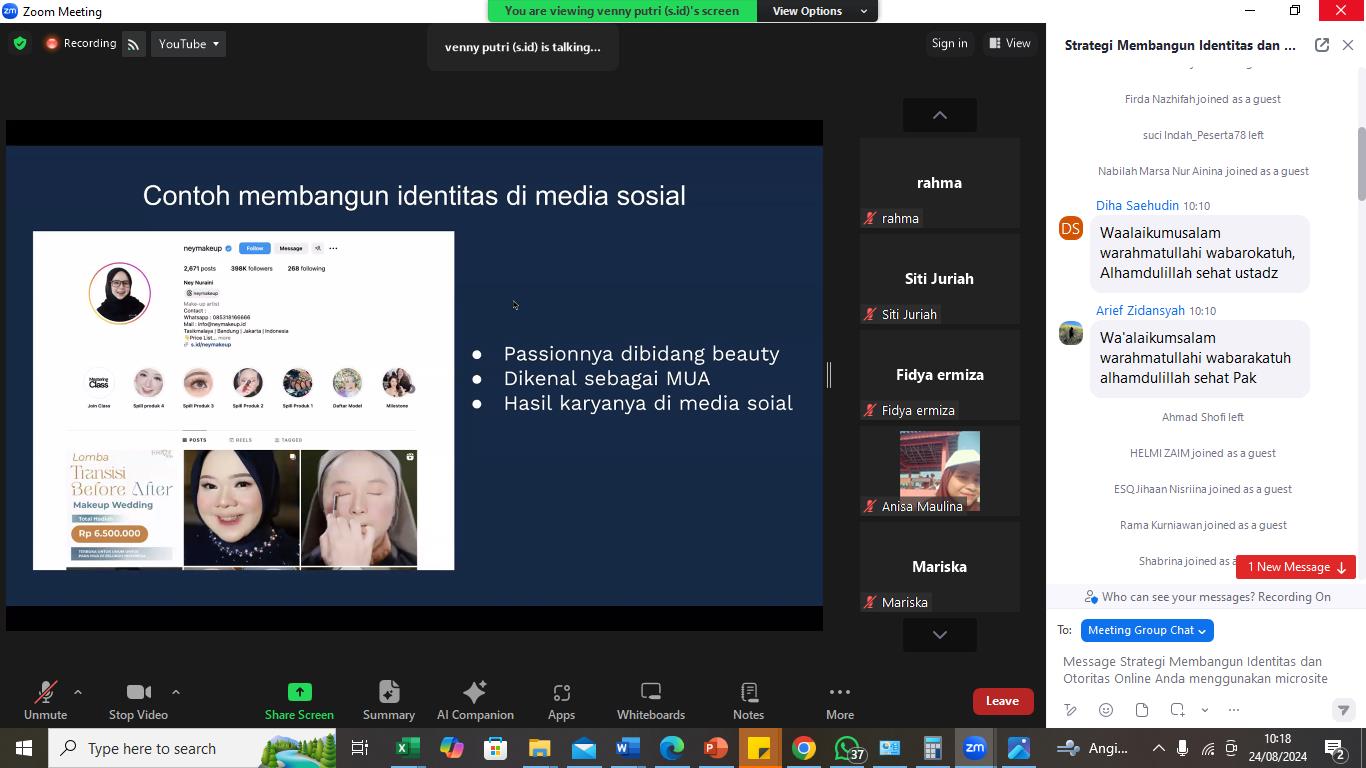Open the Notes tool

[x=748, y=700]
